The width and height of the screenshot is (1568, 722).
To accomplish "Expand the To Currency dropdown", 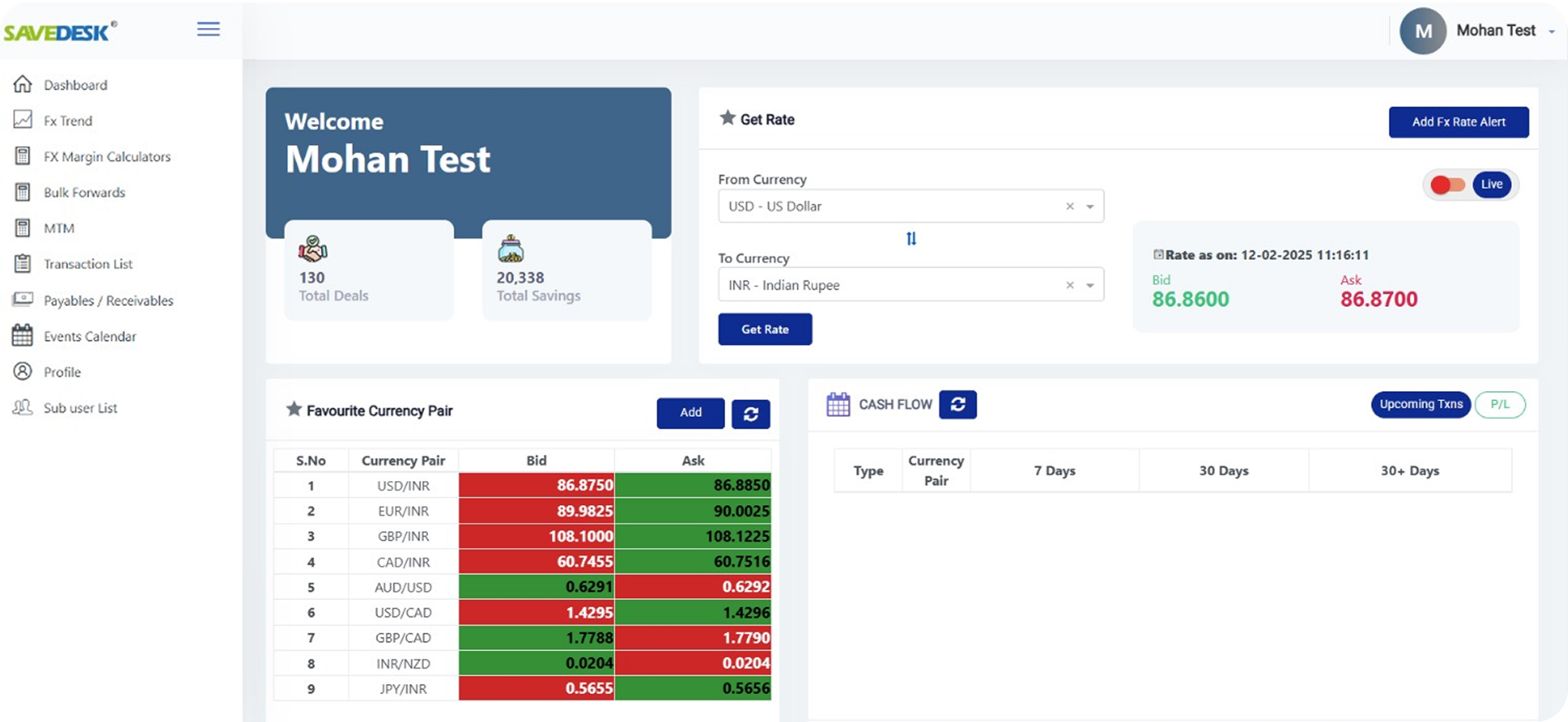I will [1090, 285].
